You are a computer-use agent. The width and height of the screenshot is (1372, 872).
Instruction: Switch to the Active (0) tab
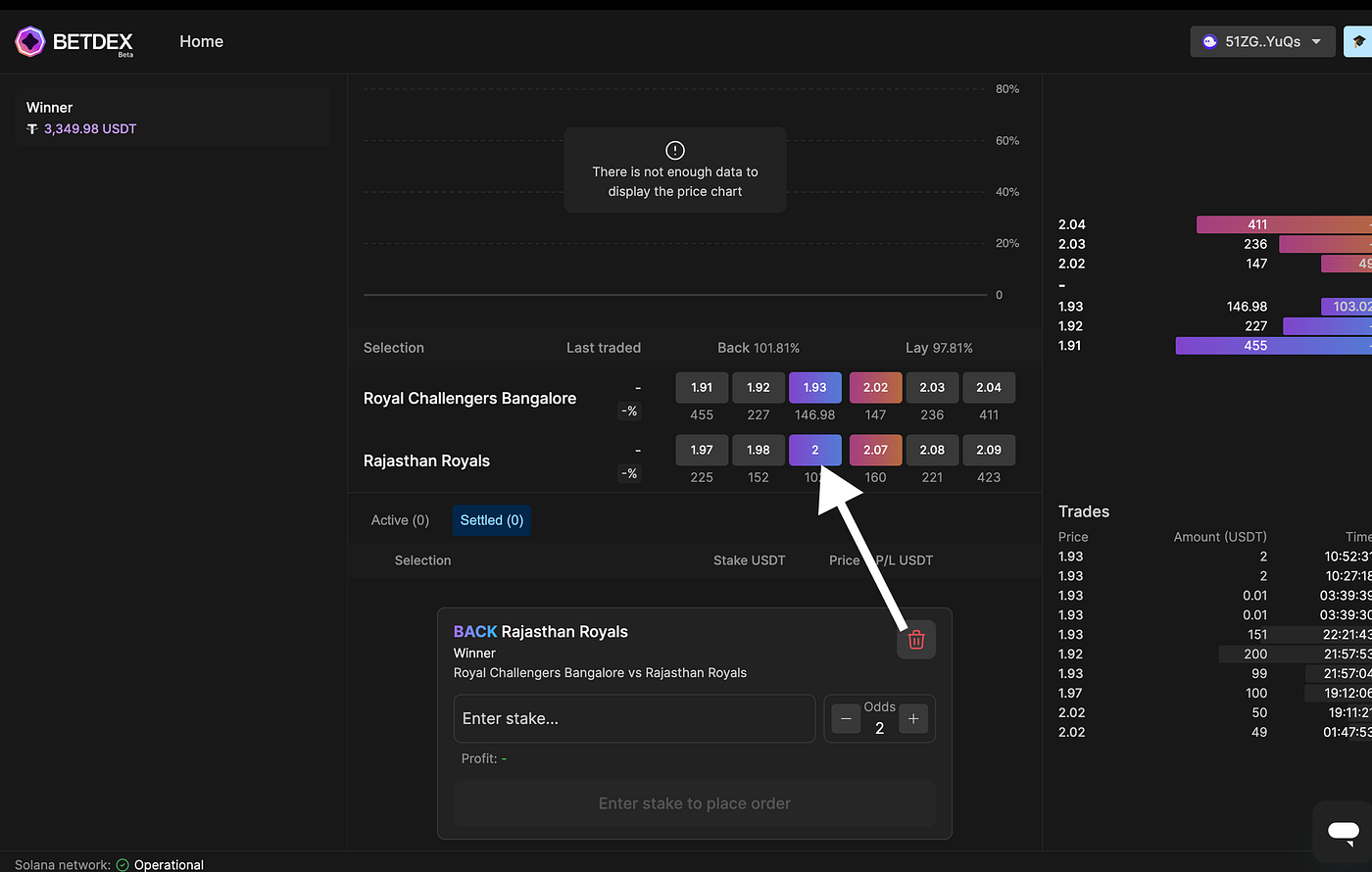click(399, 519)
